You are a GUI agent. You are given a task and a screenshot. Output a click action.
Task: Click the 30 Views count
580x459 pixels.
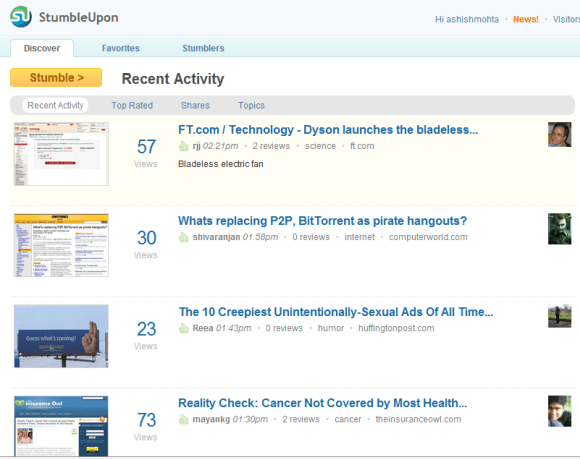click(x=146, y=244)
